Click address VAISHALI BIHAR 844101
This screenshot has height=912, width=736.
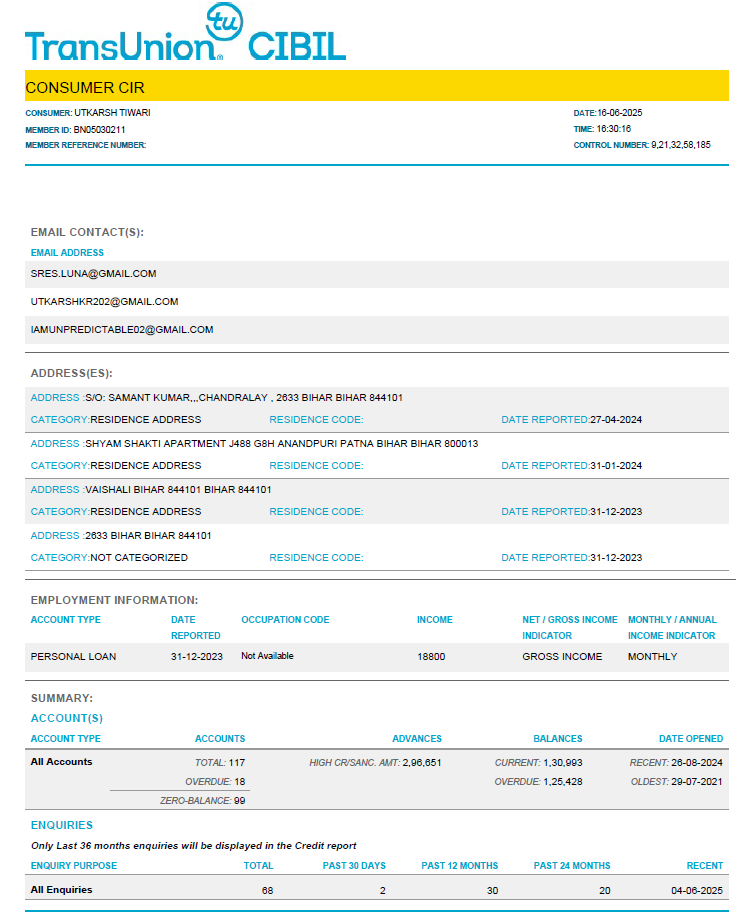click(178, 490)
